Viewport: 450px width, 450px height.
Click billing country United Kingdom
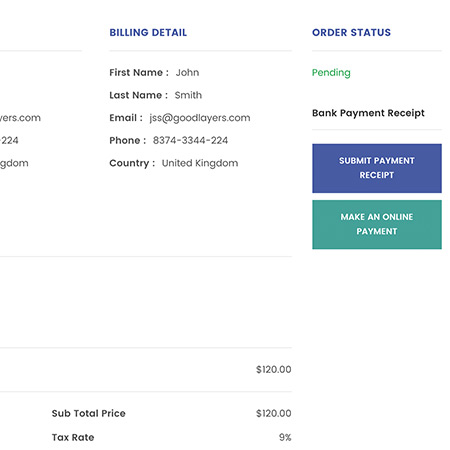tap(200, 163)
